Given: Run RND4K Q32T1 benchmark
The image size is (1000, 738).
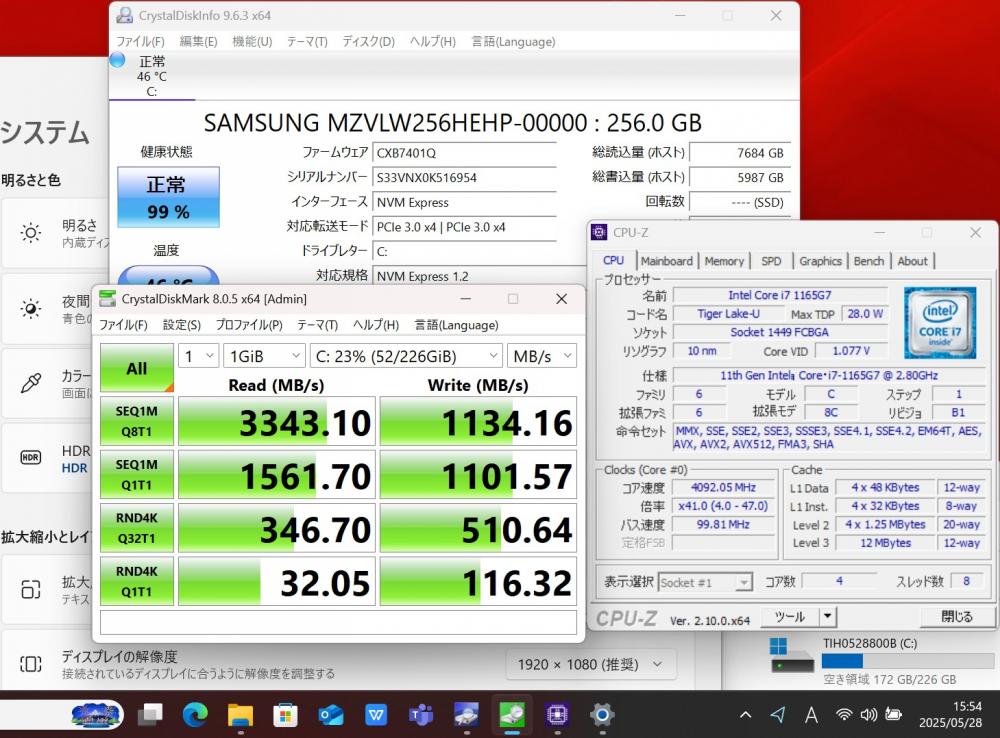Looking at the screenshot, I should (136, 528).
